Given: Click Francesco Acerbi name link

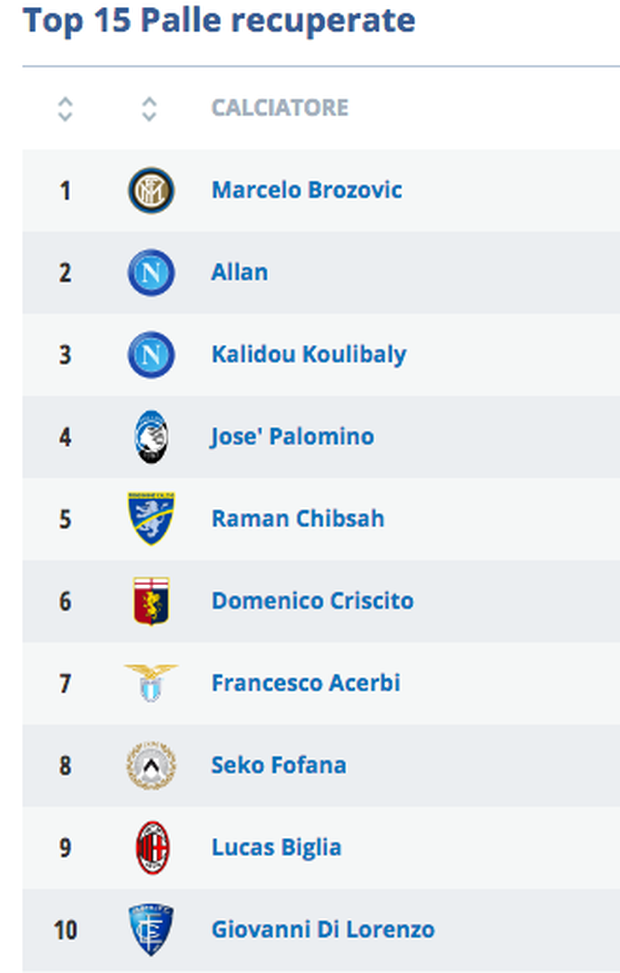Looking at the screenshot, I should [305, 683].
